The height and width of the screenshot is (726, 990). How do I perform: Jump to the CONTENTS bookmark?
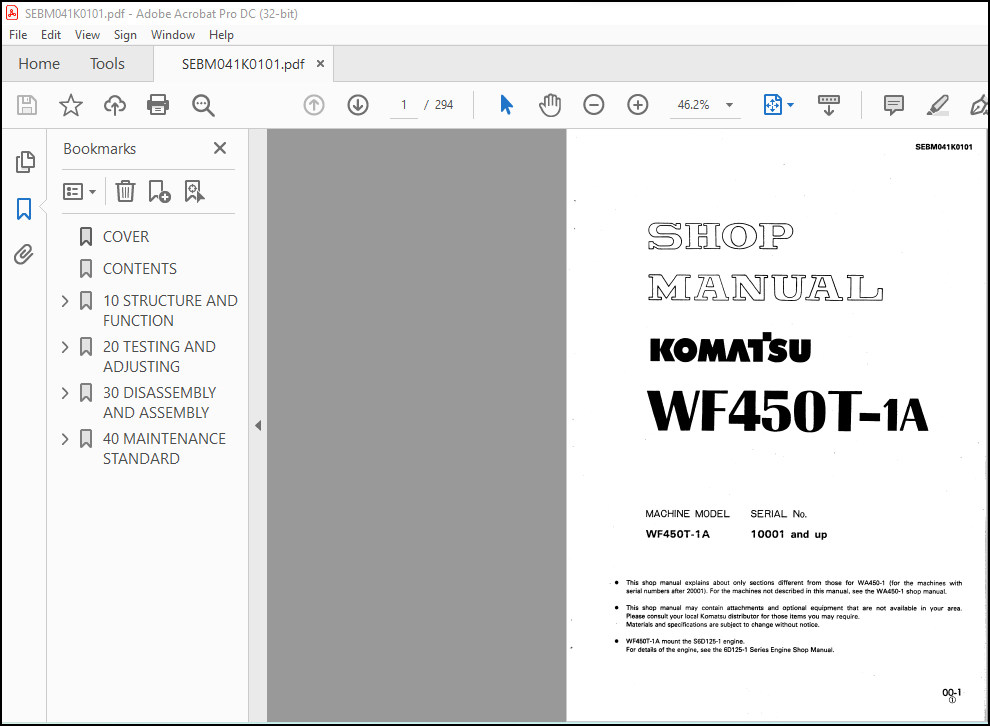pos(140,269)
